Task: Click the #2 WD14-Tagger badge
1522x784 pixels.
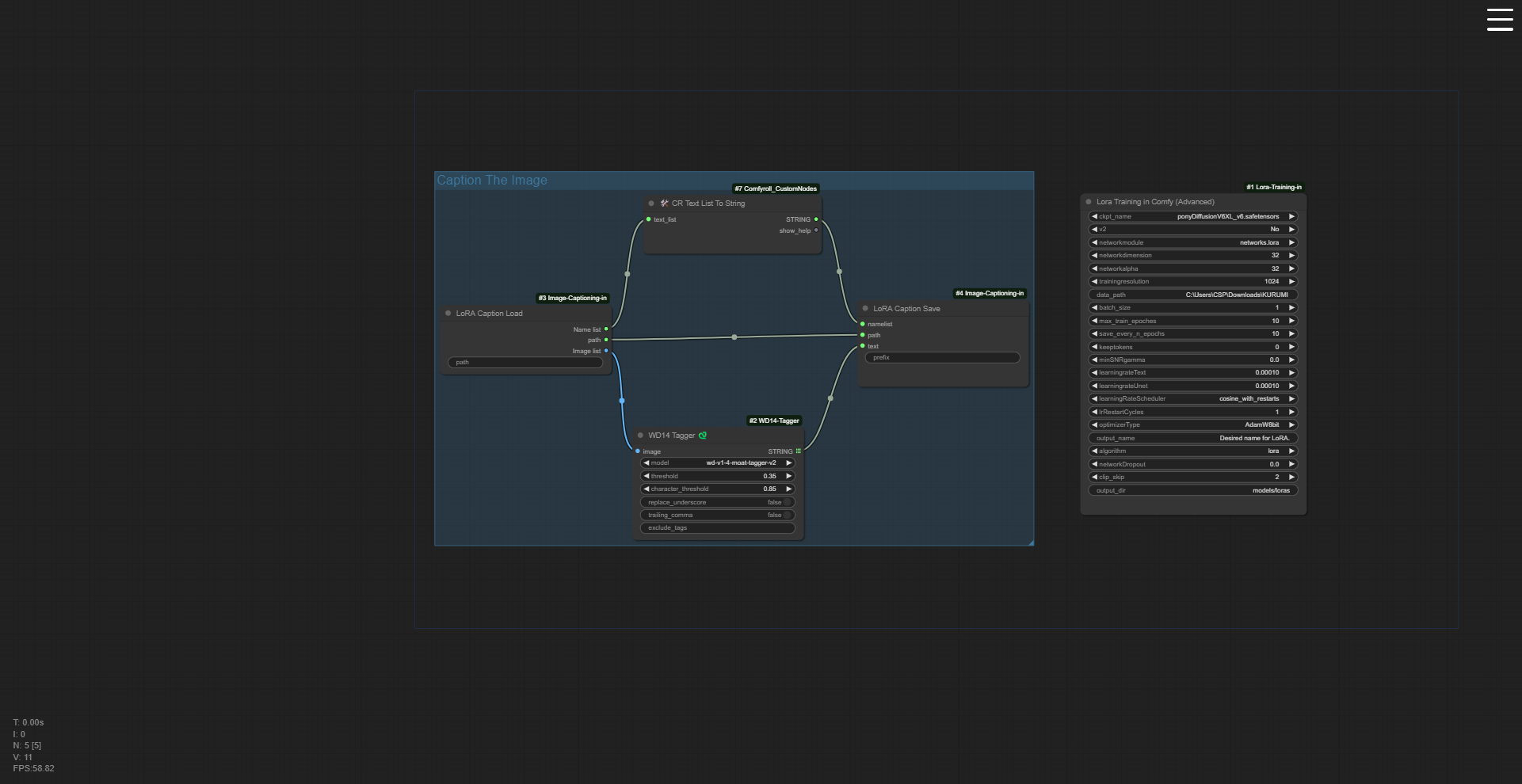Action: [x=774, y=421]
